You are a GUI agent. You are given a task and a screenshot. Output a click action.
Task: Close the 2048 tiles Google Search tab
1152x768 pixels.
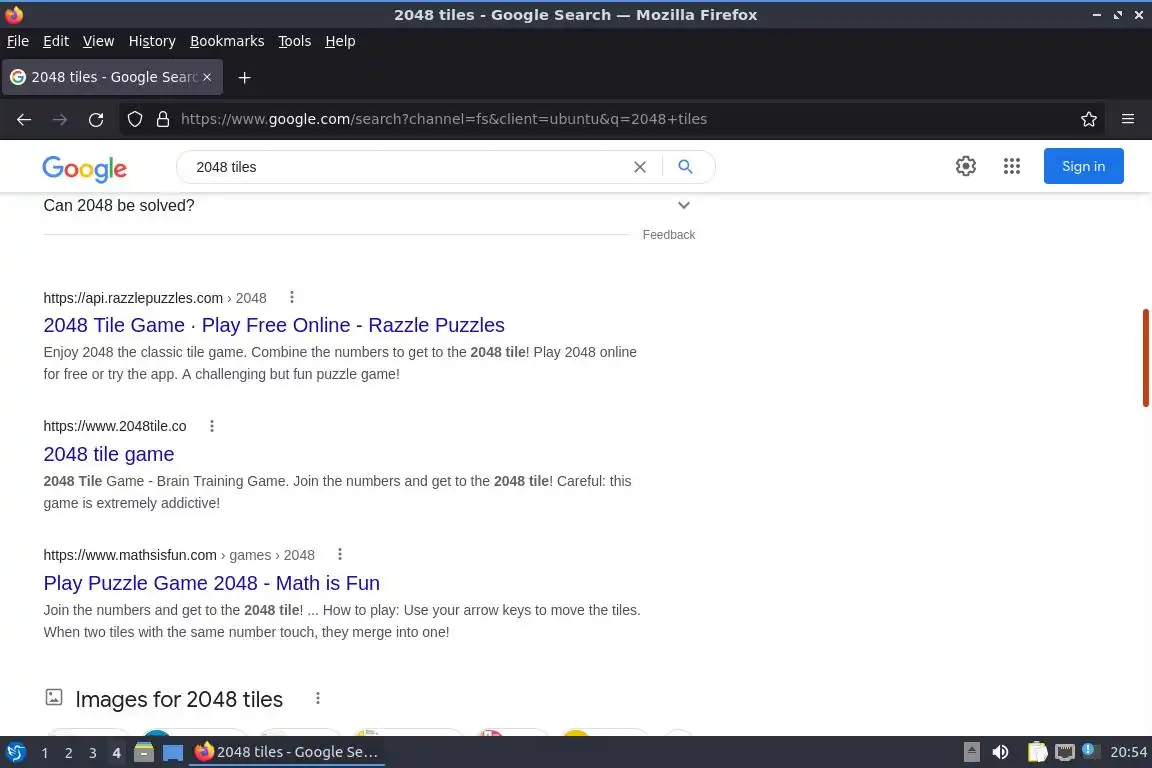pos(207,77)
